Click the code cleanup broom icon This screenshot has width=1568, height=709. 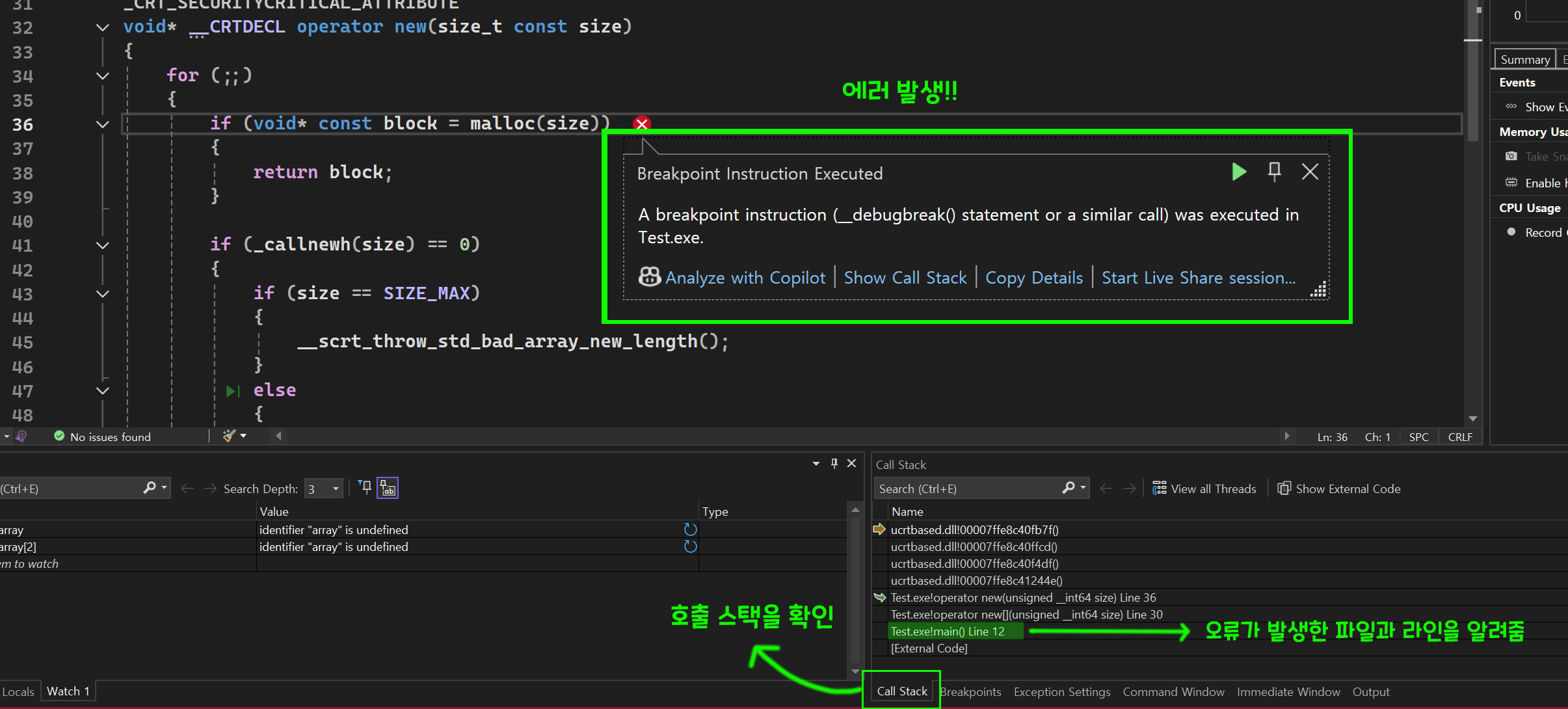228,436
